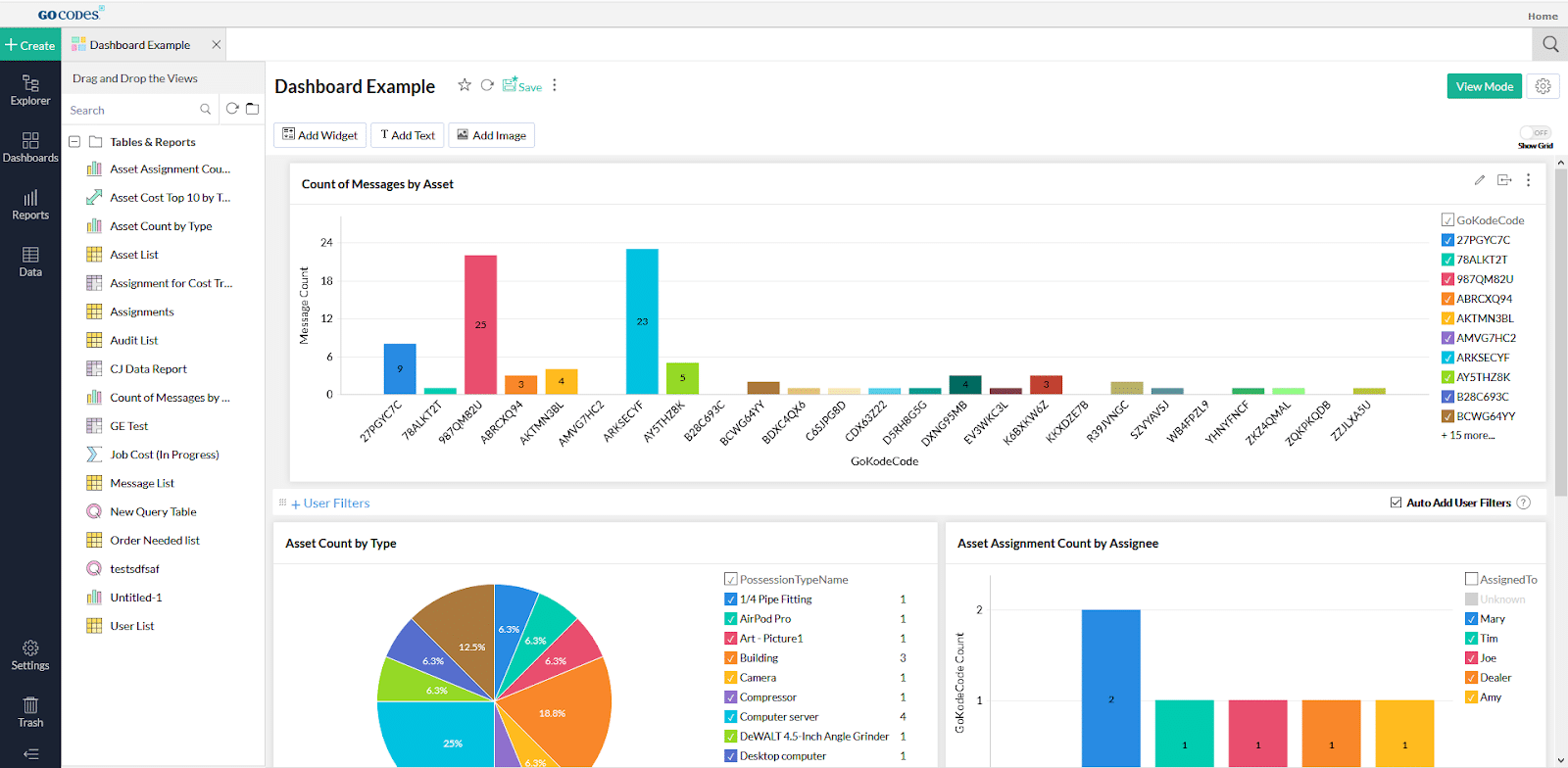The image size is (1568, 768).
Task: Toggle the Show Grid switch
Action: click(1535, 132)
